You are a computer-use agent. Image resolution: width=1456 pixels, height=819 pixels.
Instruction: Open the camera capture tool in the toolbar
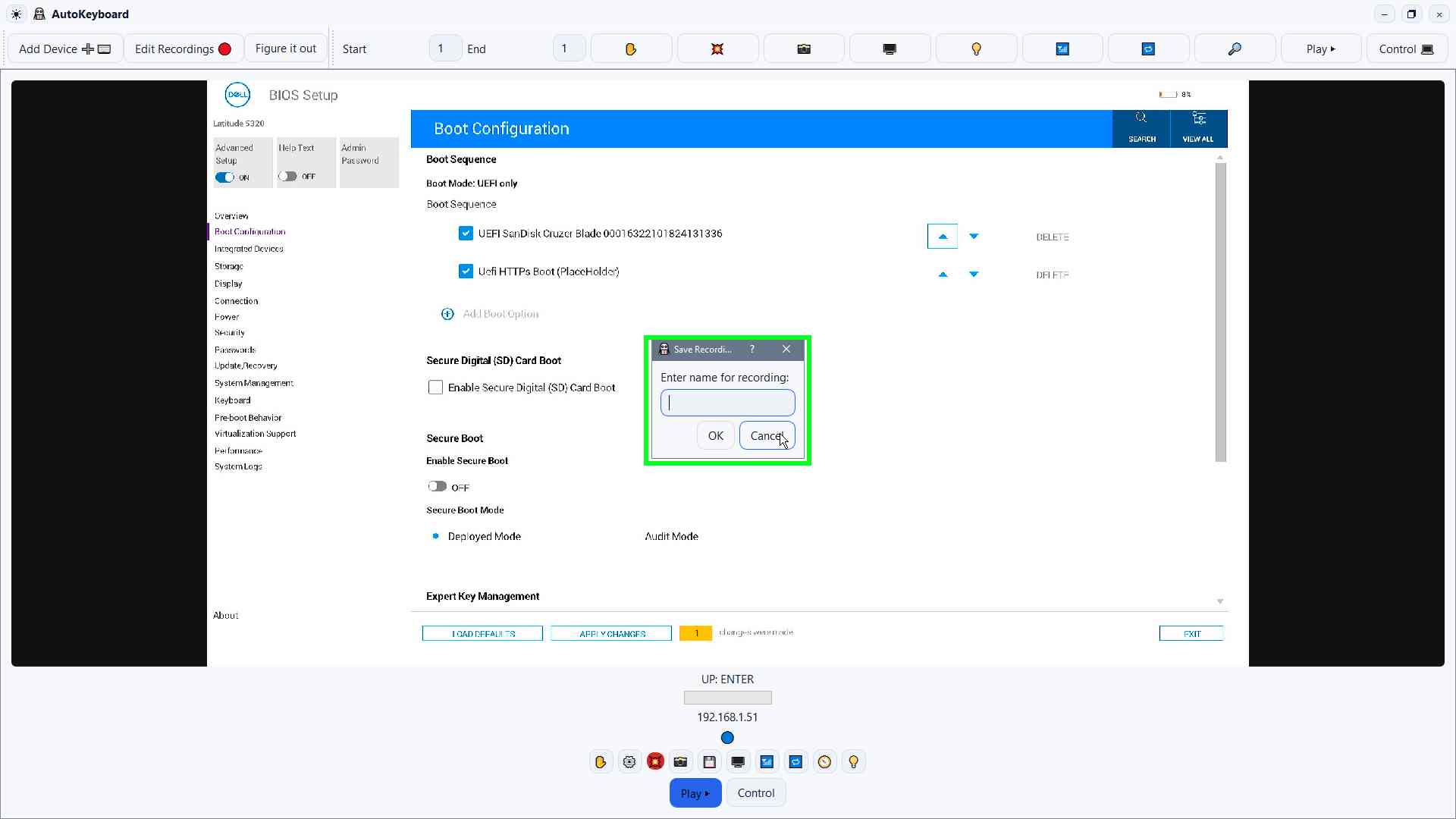click(803, 48)
